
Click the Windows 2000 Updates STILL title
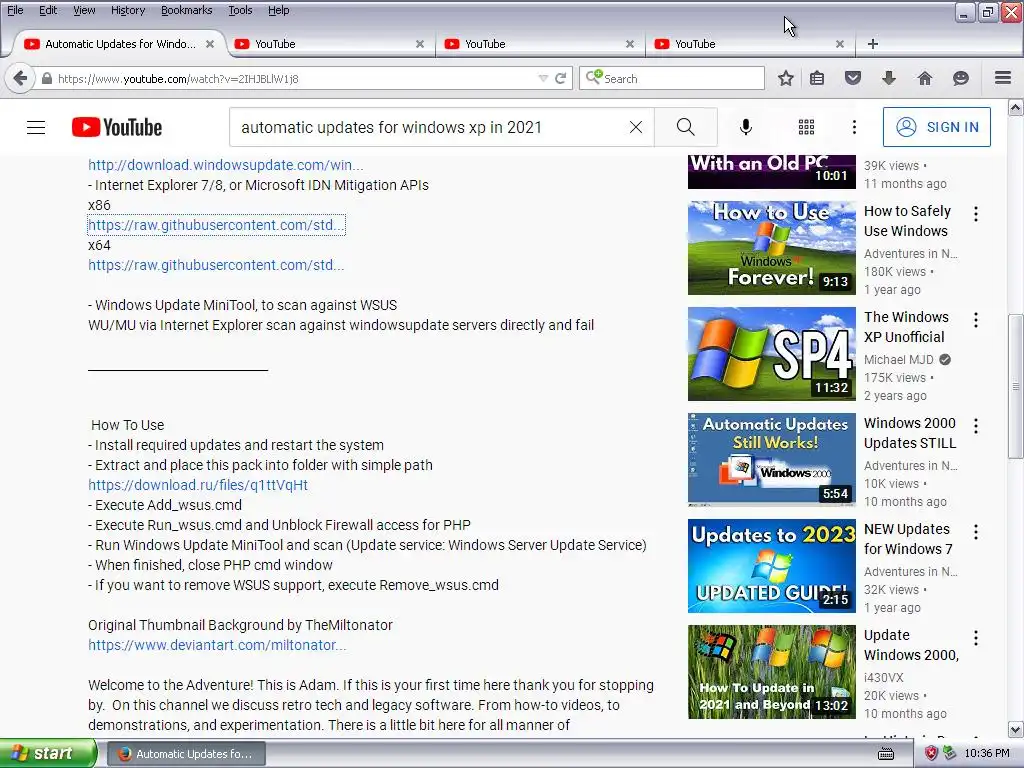point(910,433)
